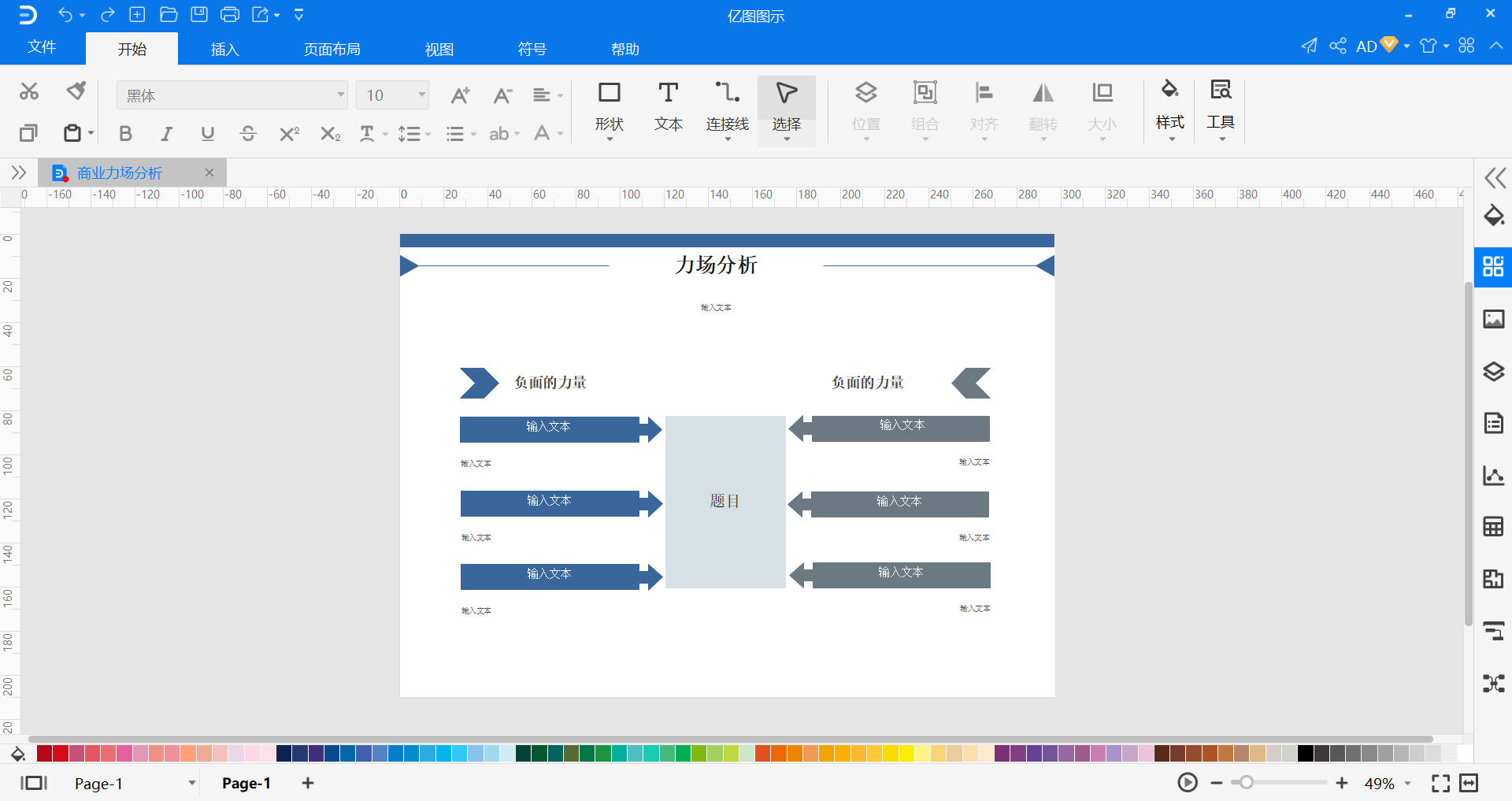Image resolution: width=1512 pixels, height=801 pixels.
Task: Open the image panel in right sidebar
Action: click(1494, 319)
